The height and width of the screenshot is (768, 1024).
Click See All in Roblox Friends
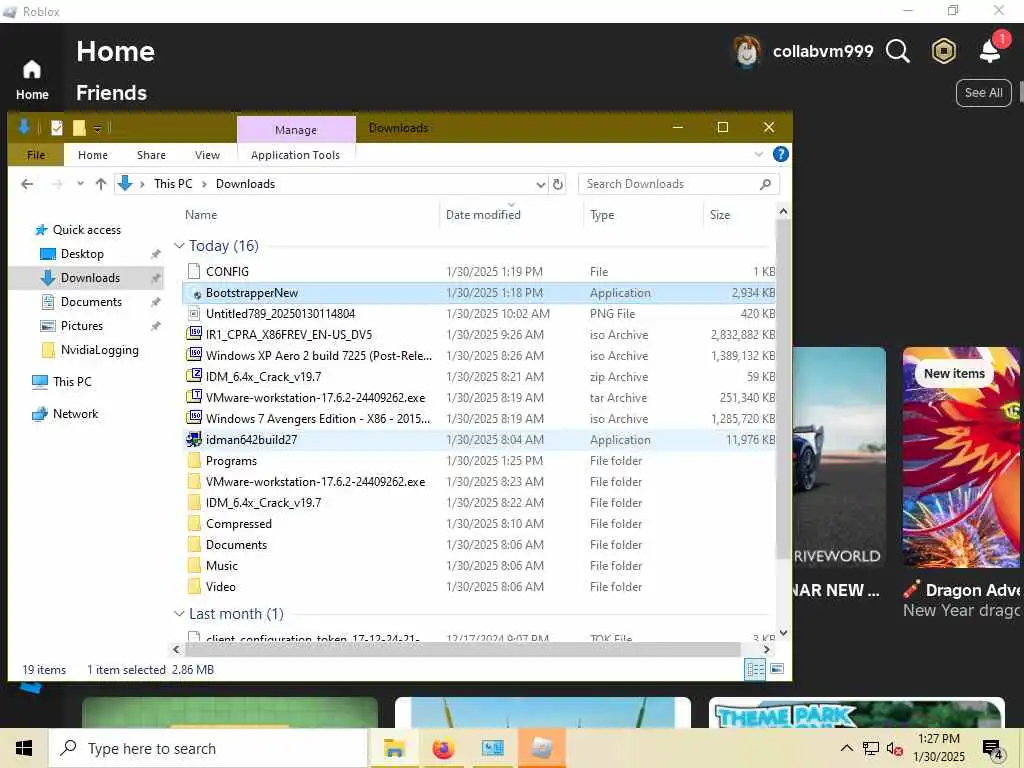(x=984, y=93)
